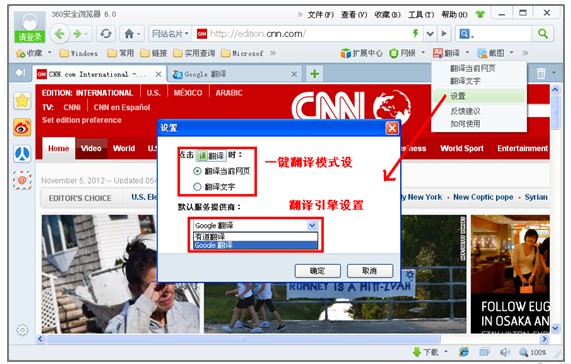Reload the page with the refresh icon
Screen dimensions: 571x364
coord(106,34)
